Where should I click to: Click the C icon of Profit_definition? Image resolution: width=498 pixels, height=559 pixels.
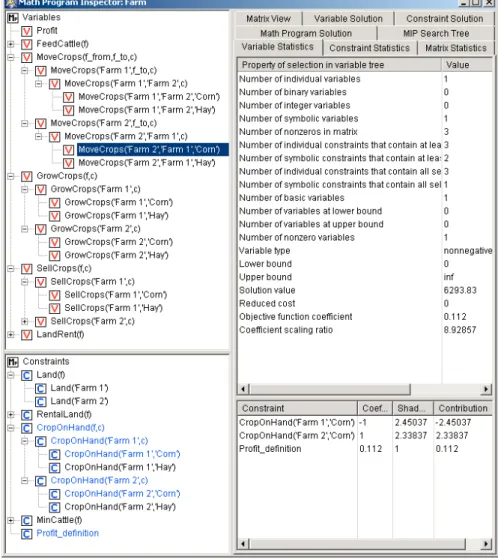pyautogui.click(x=27, y=534)
